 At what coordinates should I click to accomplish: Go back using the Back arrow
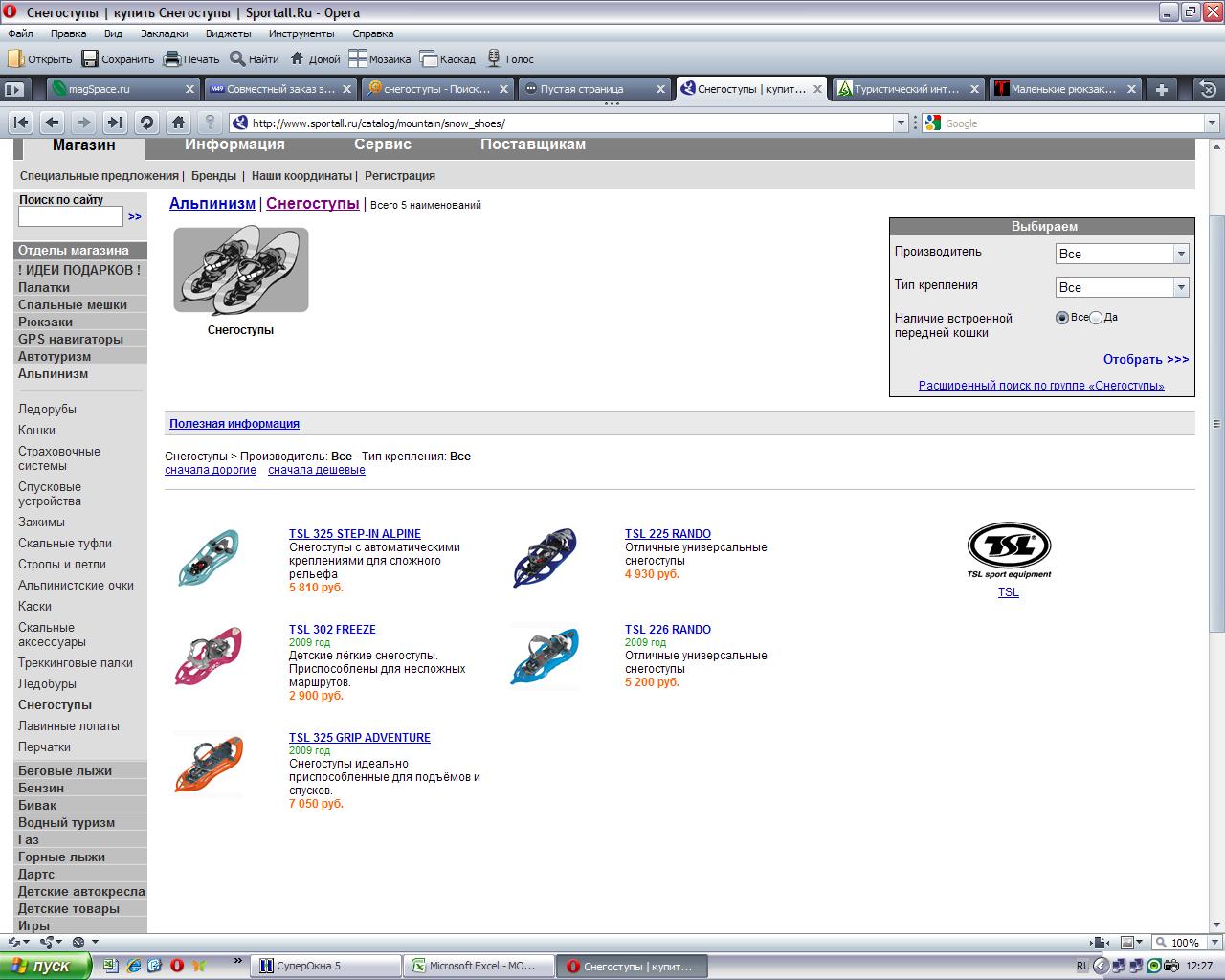click(53, 122)
